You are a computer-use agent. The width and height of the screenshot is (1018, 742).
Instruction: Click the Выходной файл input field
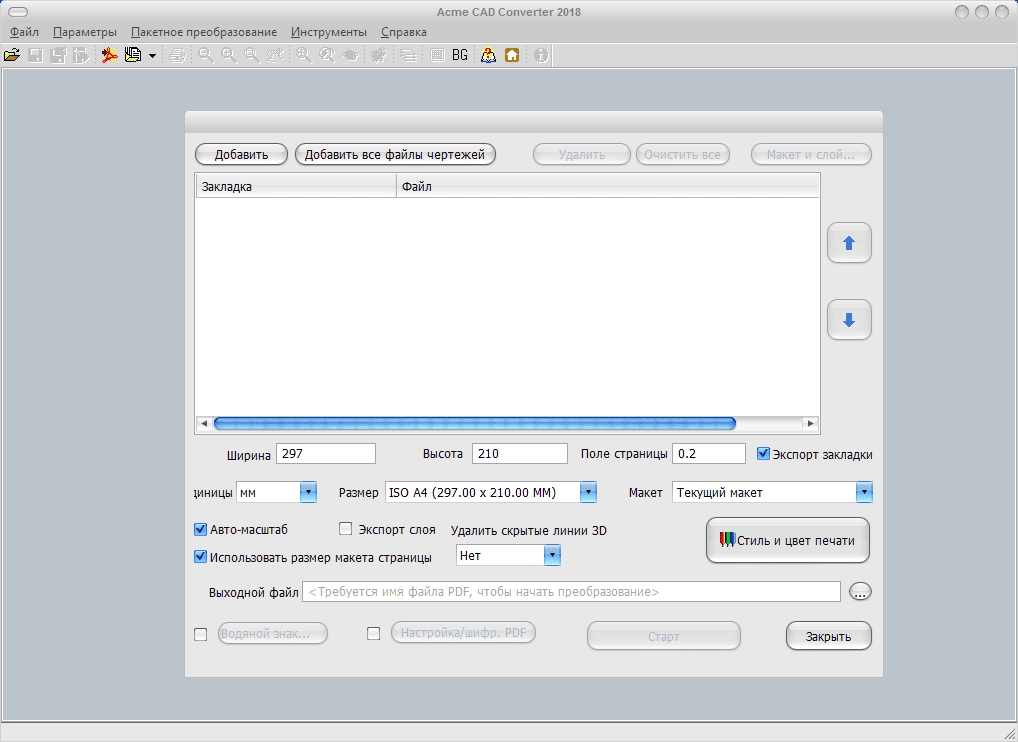tap(571, 591)
